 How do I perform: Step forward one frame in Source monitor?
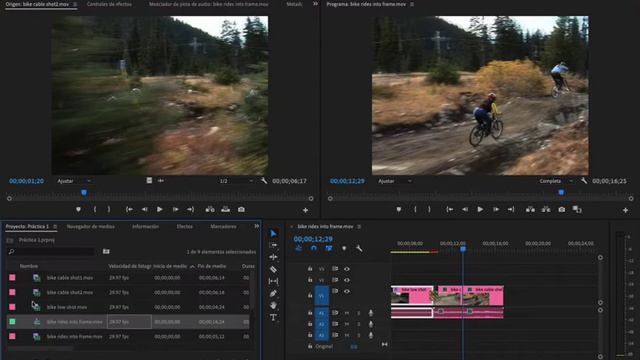pyautogui.click(x=176, y=209)
